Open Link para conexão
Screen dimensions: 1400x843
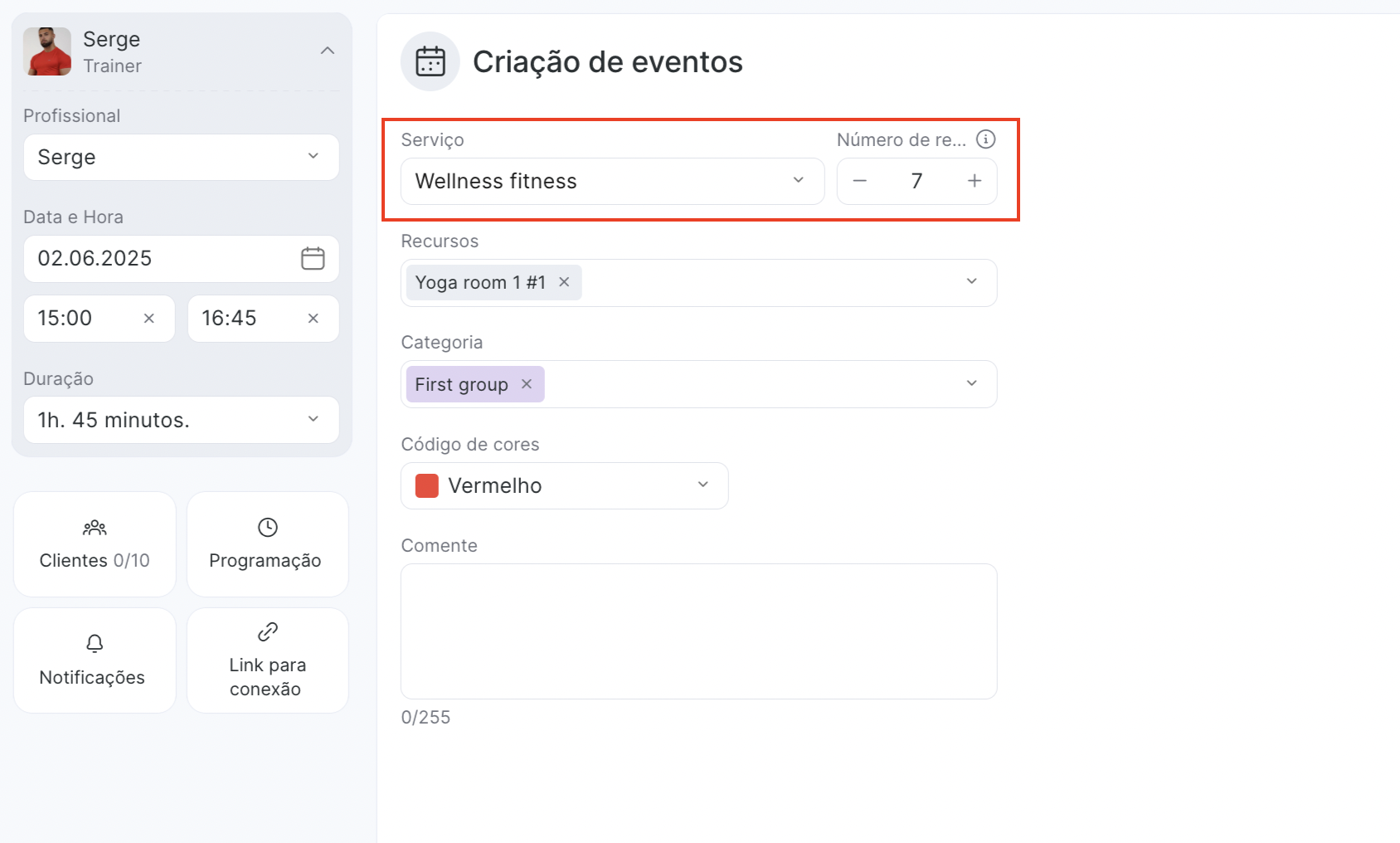point(267,660)
